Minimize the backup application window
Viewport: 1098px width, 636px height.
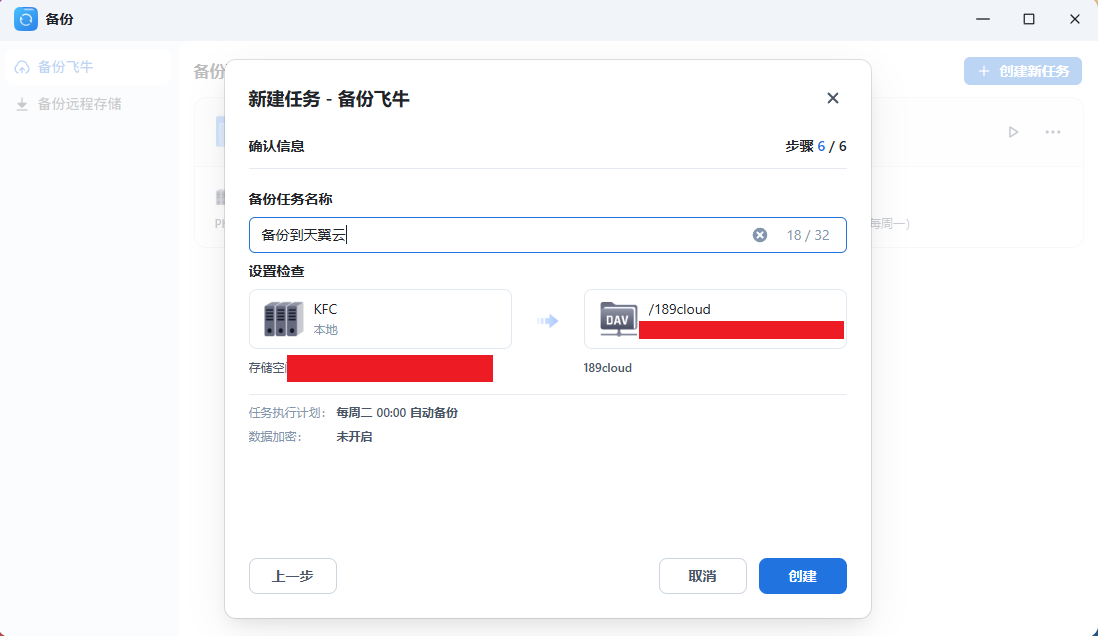pyautogui.click(x=982, y=19)
